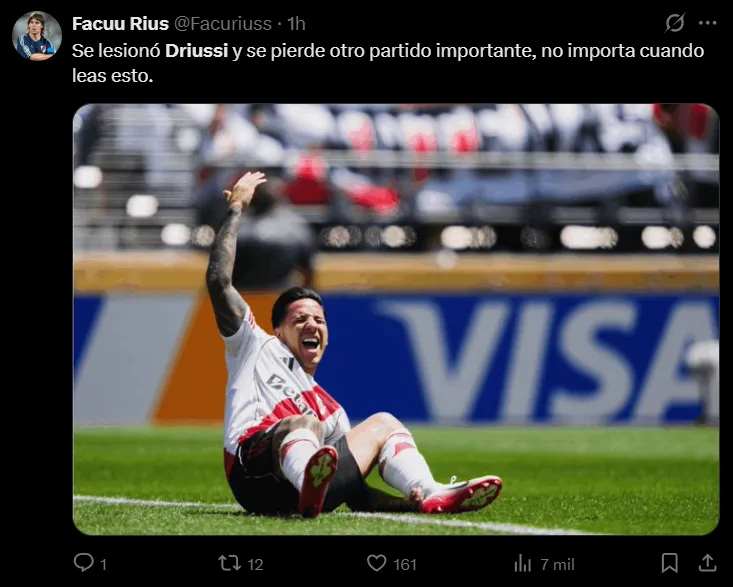733x587 pixels.
Task: Like the tweet with heart icon
Action: click(376, 563)
